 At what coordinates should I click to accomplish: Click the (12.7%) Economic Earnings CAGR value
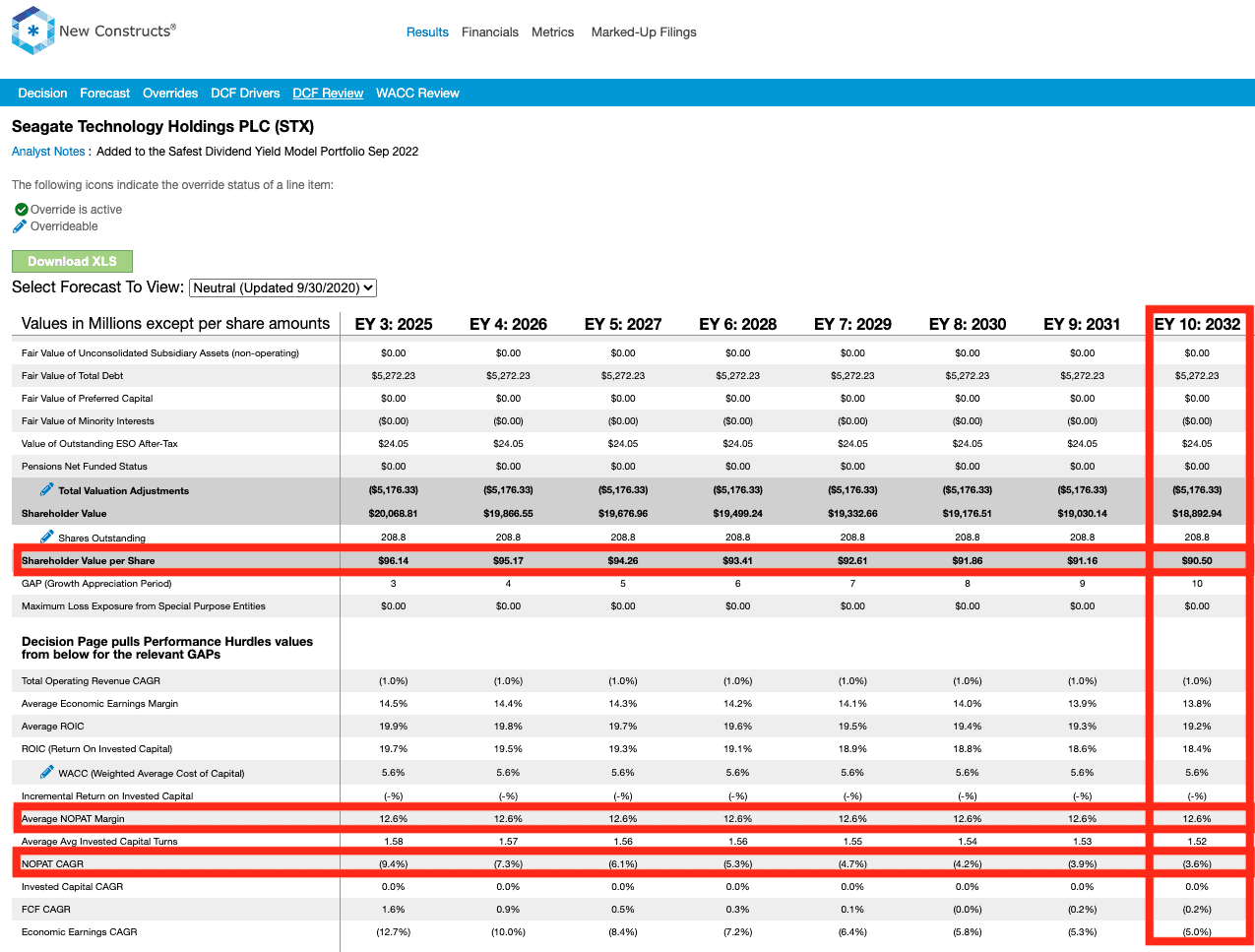(394, 932)
